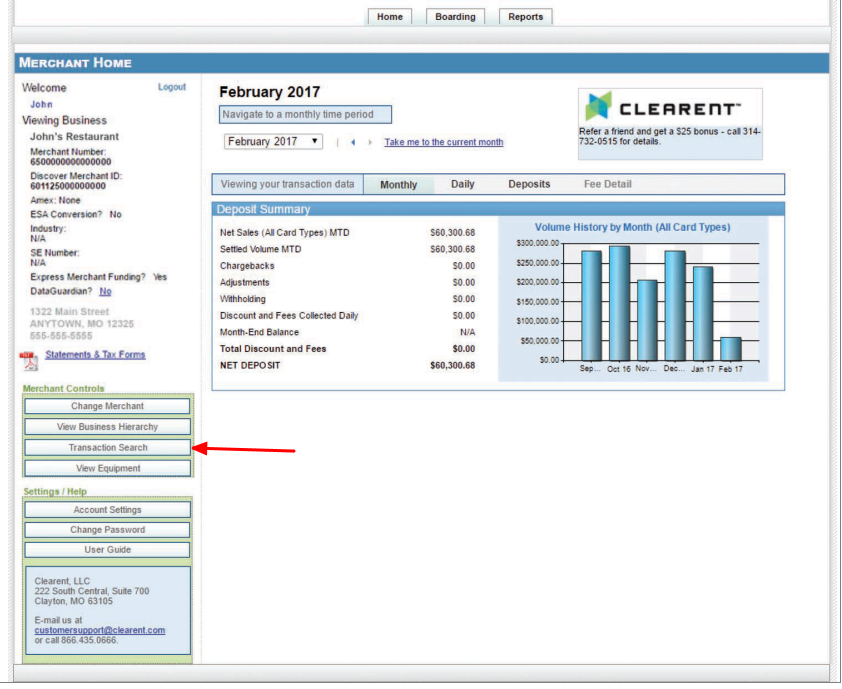Email customersupport@clearent.com link
Screen dimensions: 842x689
coord(100,630)
